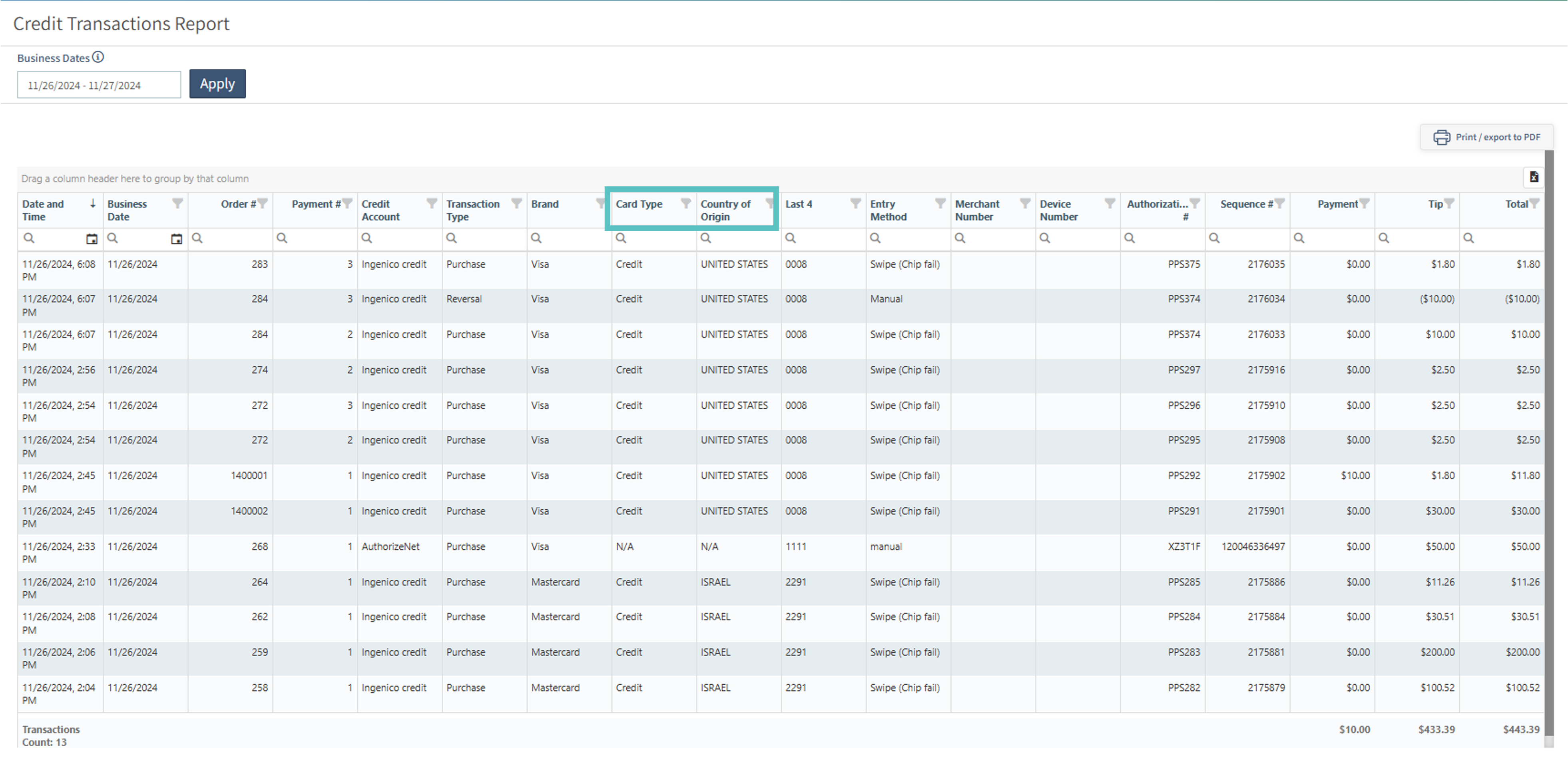This screenshot has height=765, width=1568.
Task: Sort by Transaction Type column header
Action: [x=473, y=210]
